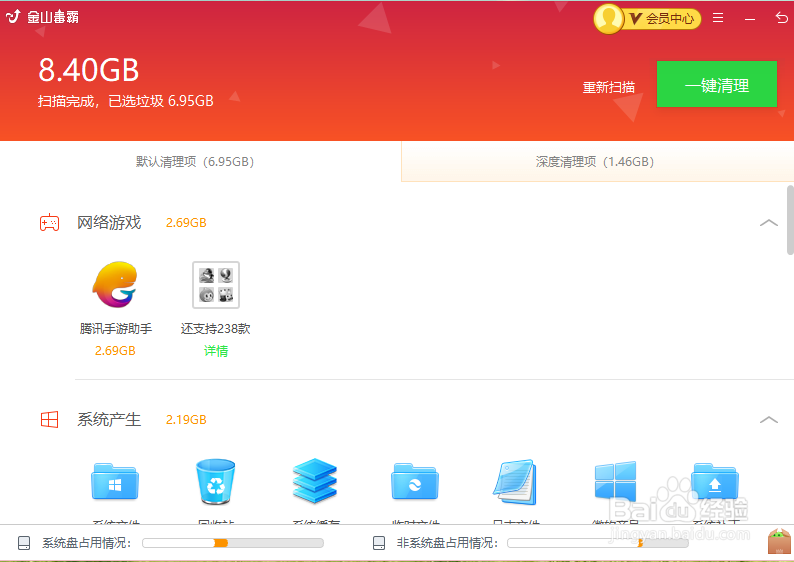794x562 pixels.
Task: Click the 扫描完成,已选垃圾 6.95GB status text
Action: tap(126, 101)
